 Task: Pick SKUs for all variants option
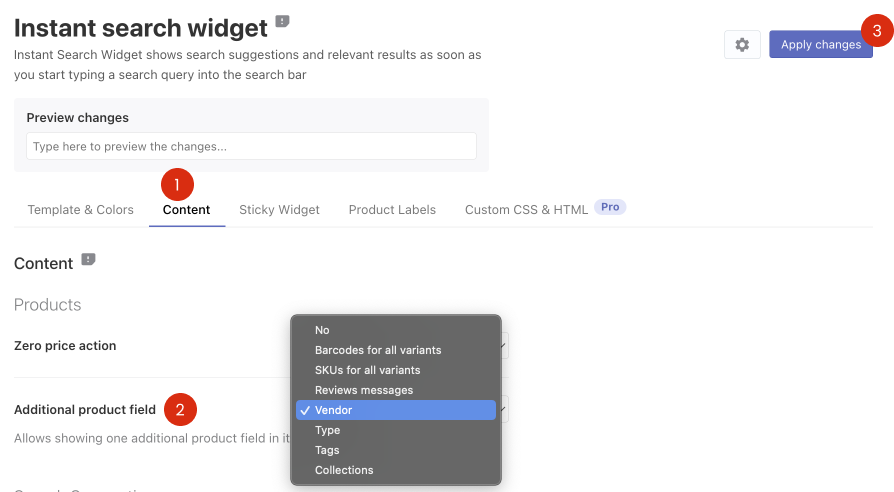[x=396, y=370]
